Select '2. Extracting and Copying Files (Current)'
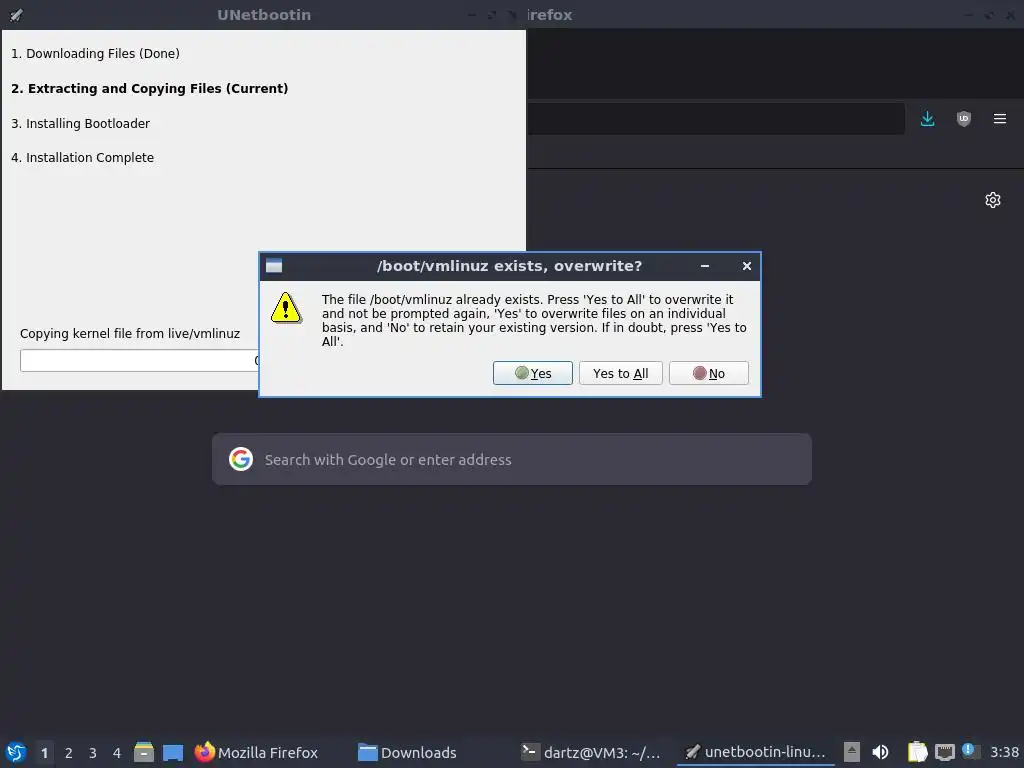Viewport: 1024px width, 768px height. click(150, 88)
